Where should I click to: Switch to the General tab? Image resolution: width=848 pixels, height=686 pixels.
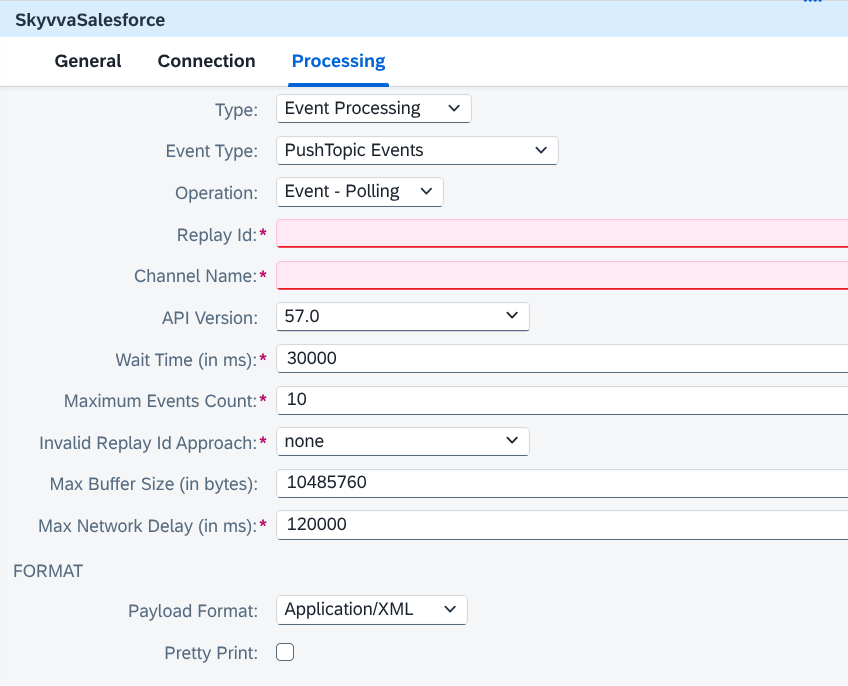pyautogui.click(x=88, y=61)
